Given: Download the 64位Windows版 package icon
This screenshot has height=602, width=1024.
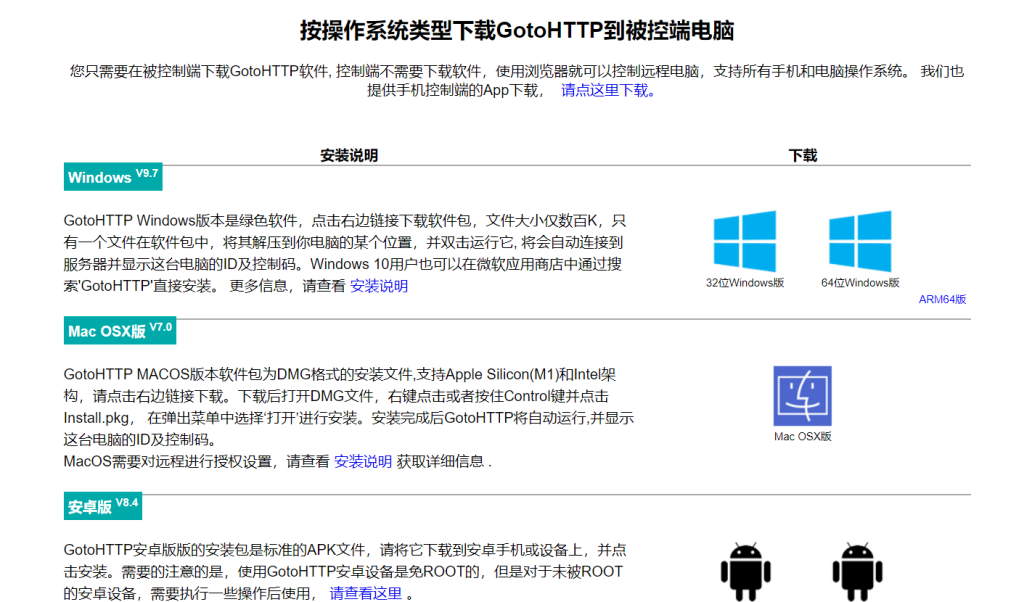Looking at the screenshot, I should coord(860,241).
